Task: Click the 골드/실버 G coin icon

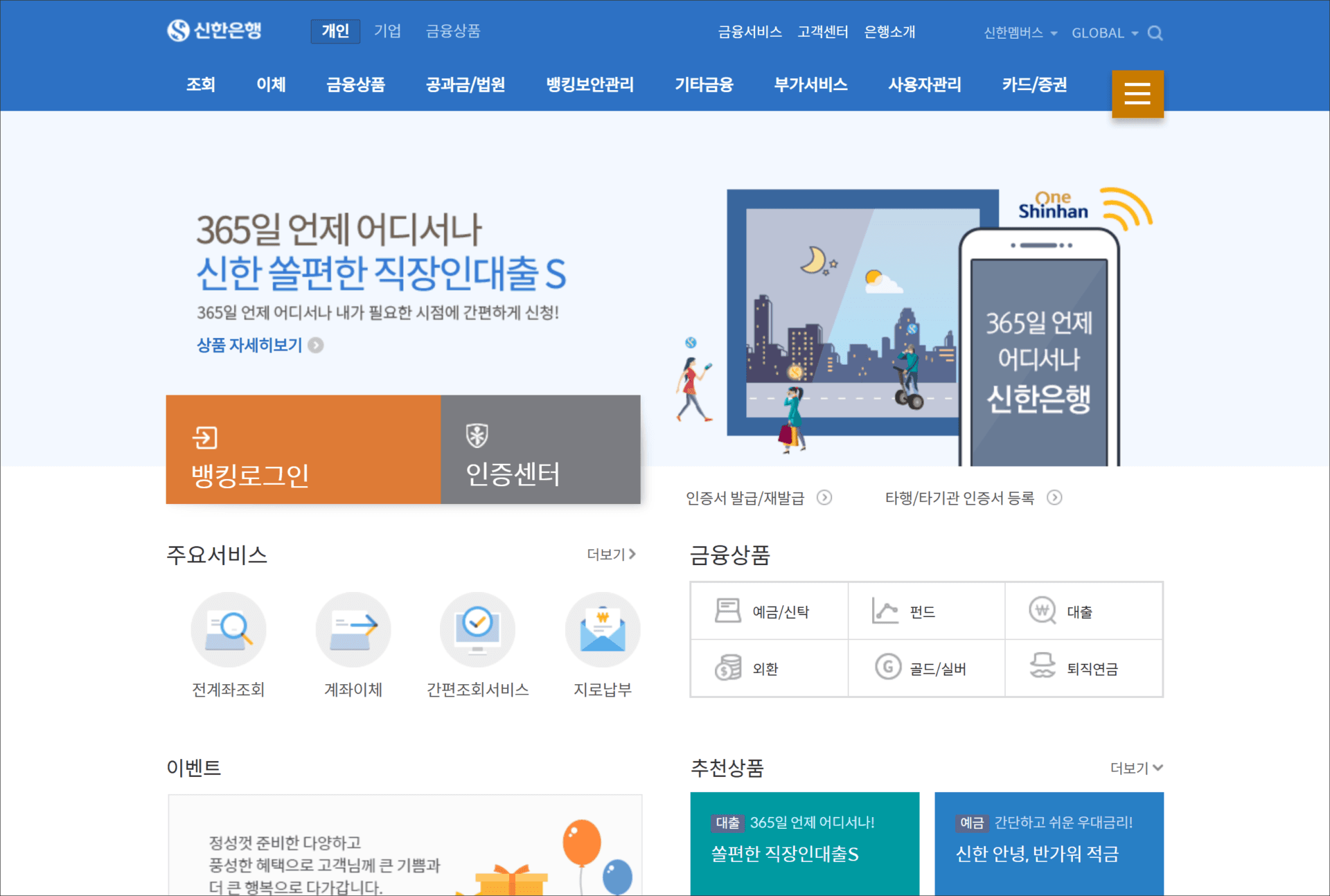Action: (x=888, y=667)
